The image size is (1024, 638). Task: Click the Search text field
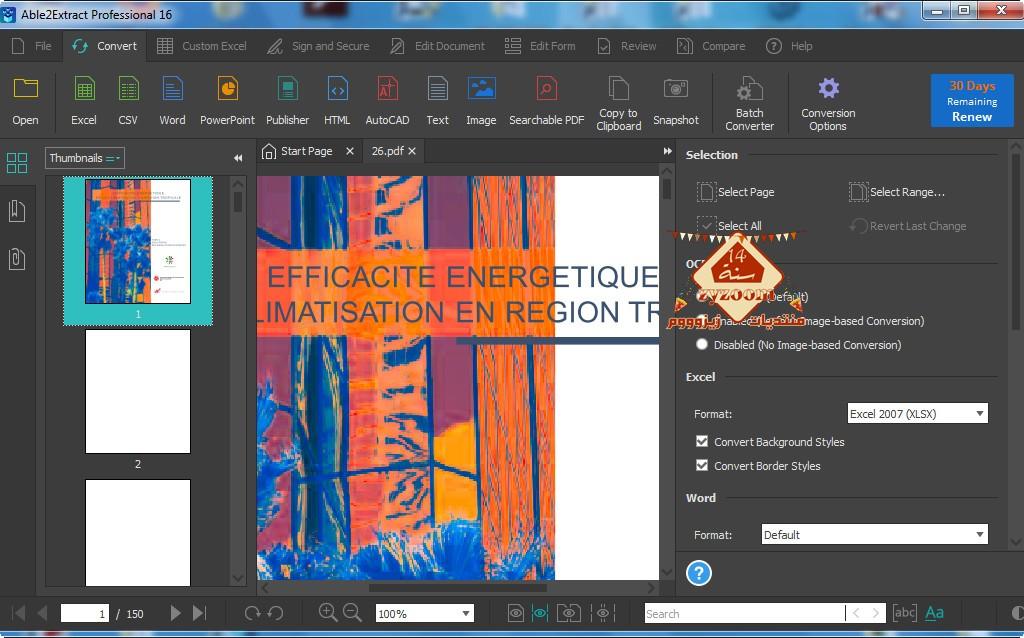coord(744,613)
